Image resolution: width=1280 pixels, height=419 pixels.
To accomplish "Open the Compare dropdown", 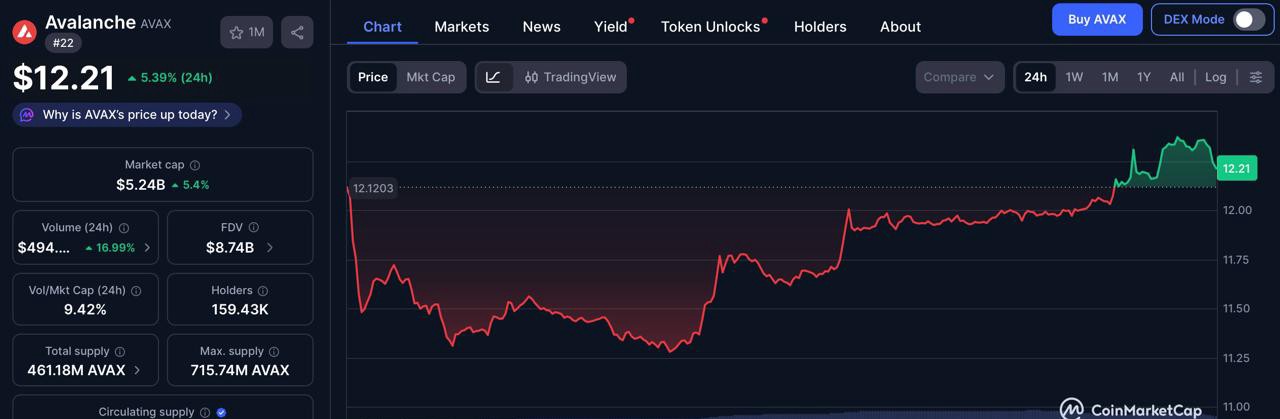I will pos(959,77).
